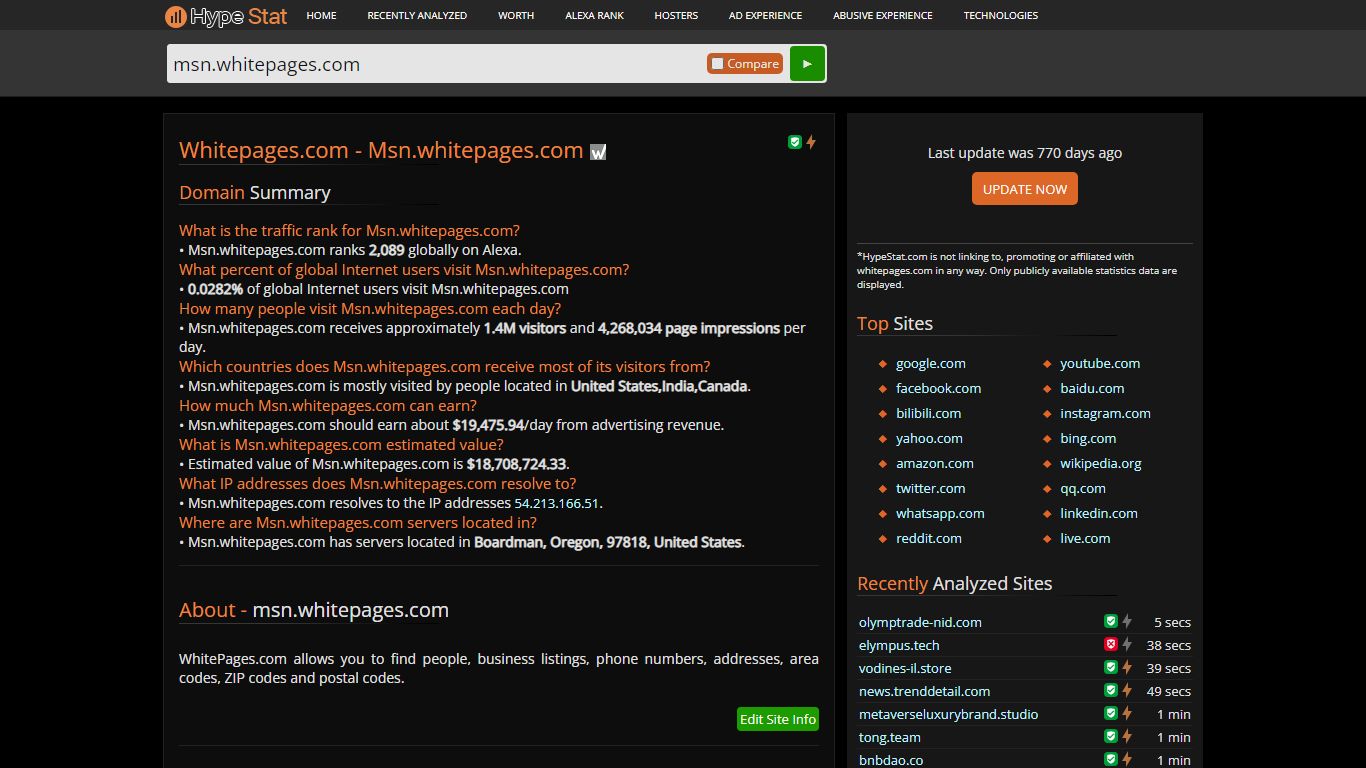This screenshot has height=768, width=1366.
Task: Click the green go arrow button
Action: point(807,63)
